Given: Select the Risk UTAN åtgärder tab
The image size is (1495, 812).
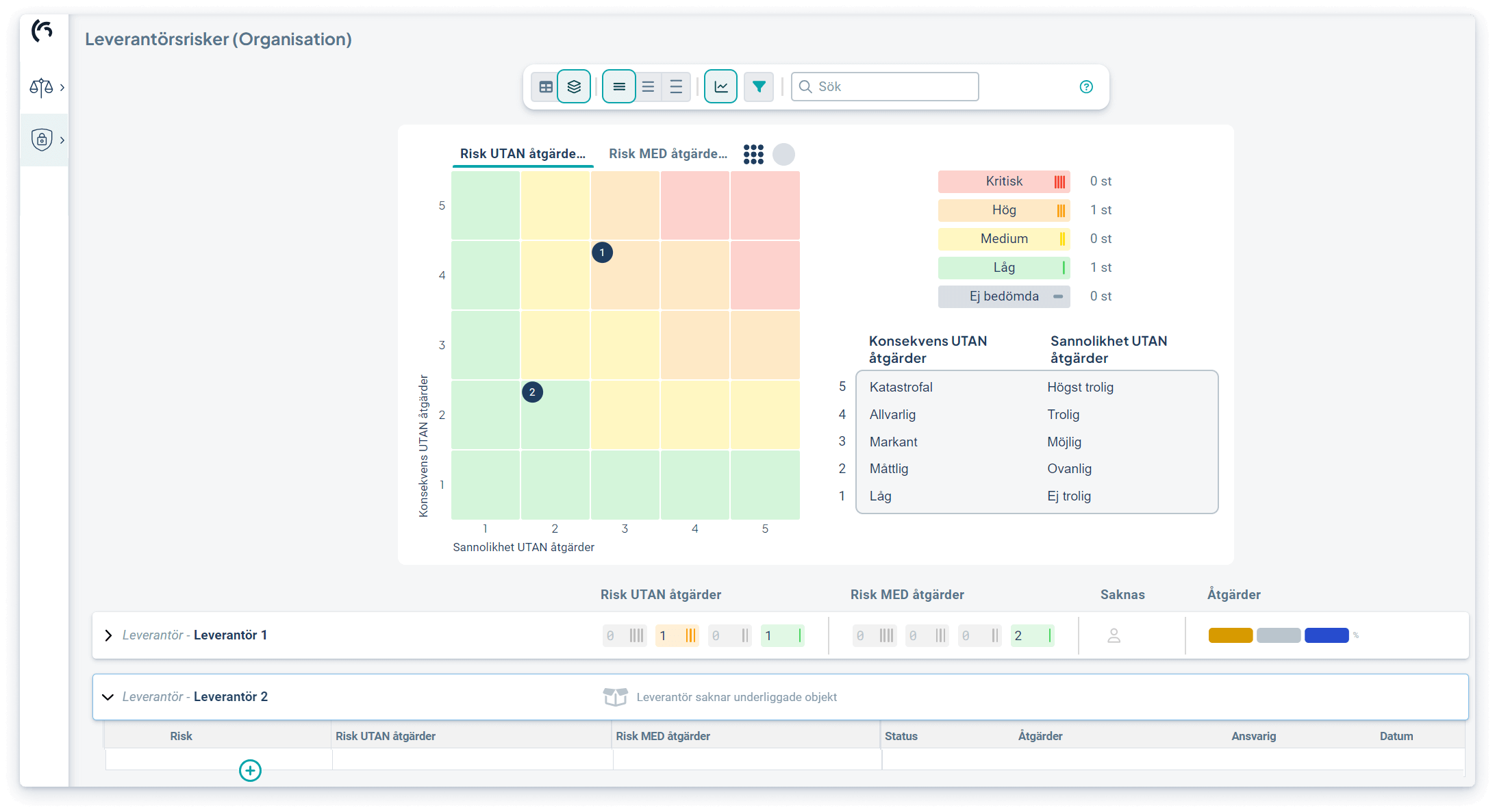Looking at the screenshot, I should [523, 154].
